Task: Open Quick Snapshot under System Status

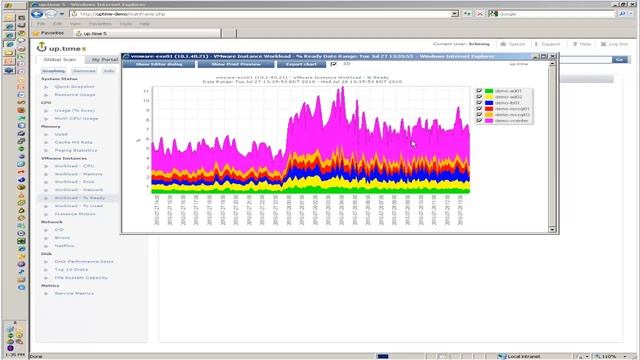Action: [x=75, y=87]
